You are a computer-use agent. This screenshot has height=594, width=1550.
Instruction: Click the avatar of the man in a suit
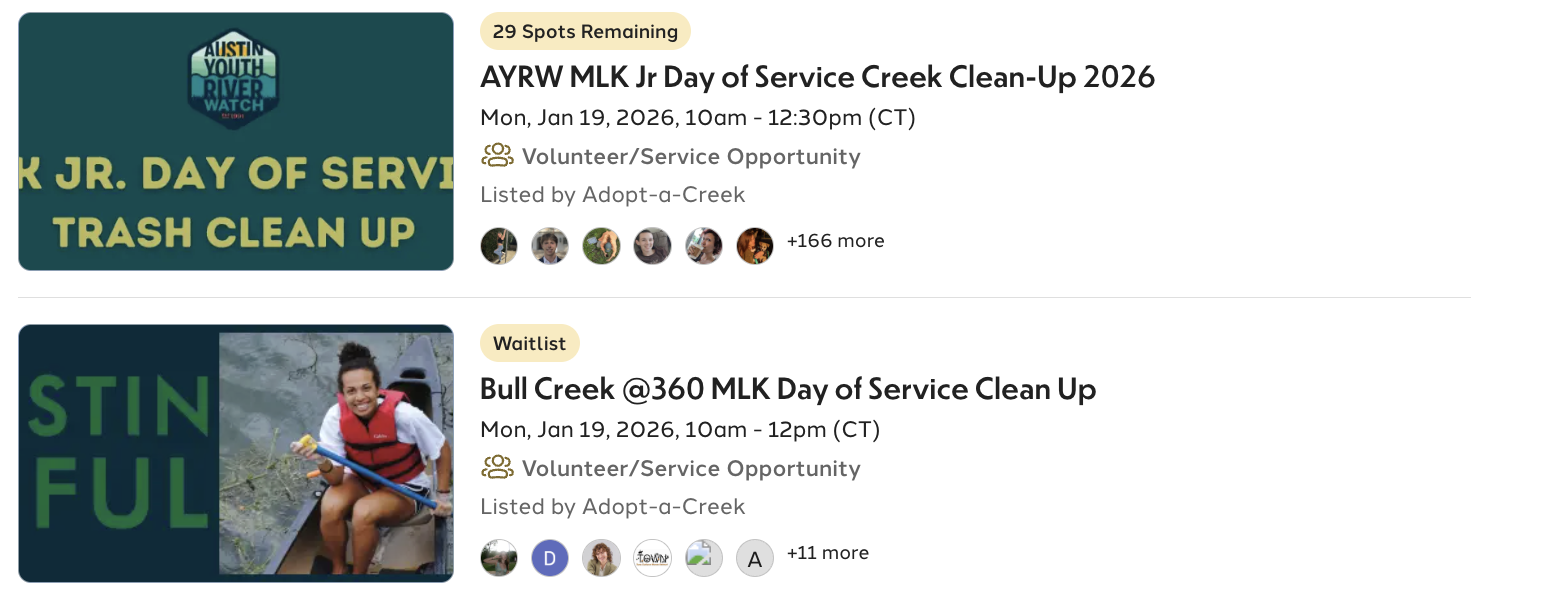[550, 245]
